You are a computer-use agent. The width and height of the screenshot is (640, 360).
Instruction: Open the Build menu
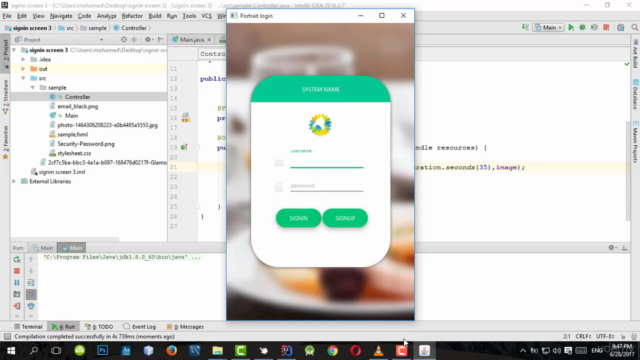click(x=155, y=16)
